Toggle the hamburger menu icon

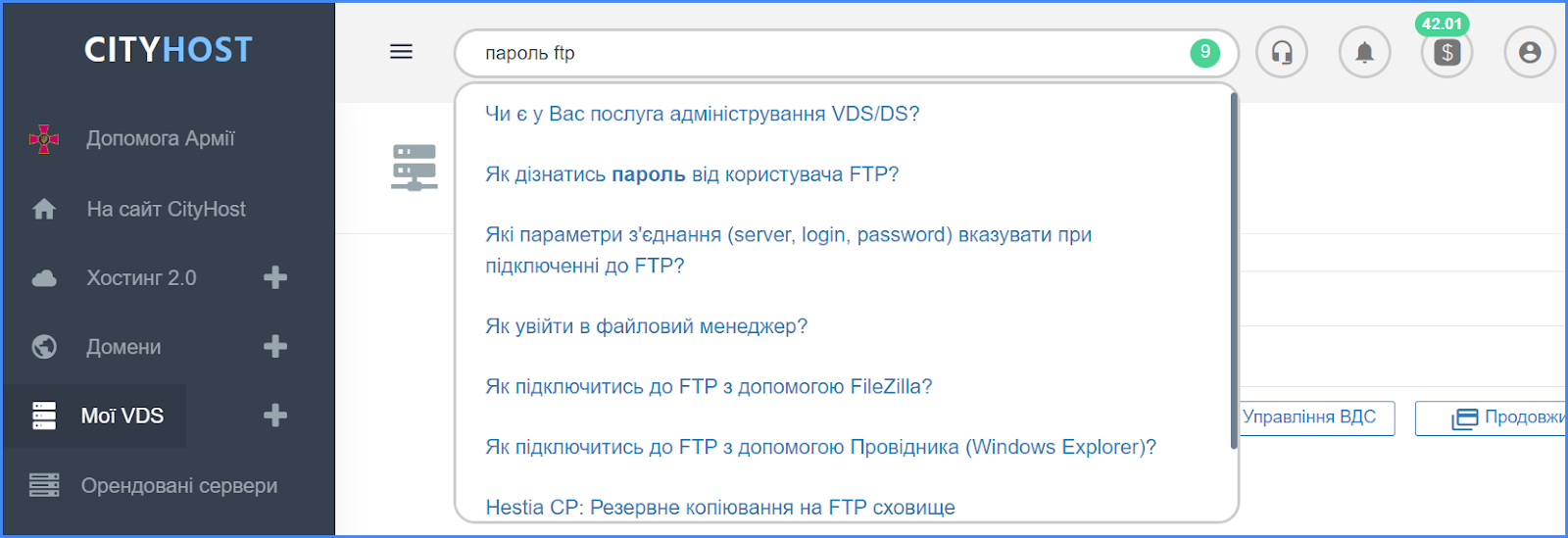pos(401,52)
